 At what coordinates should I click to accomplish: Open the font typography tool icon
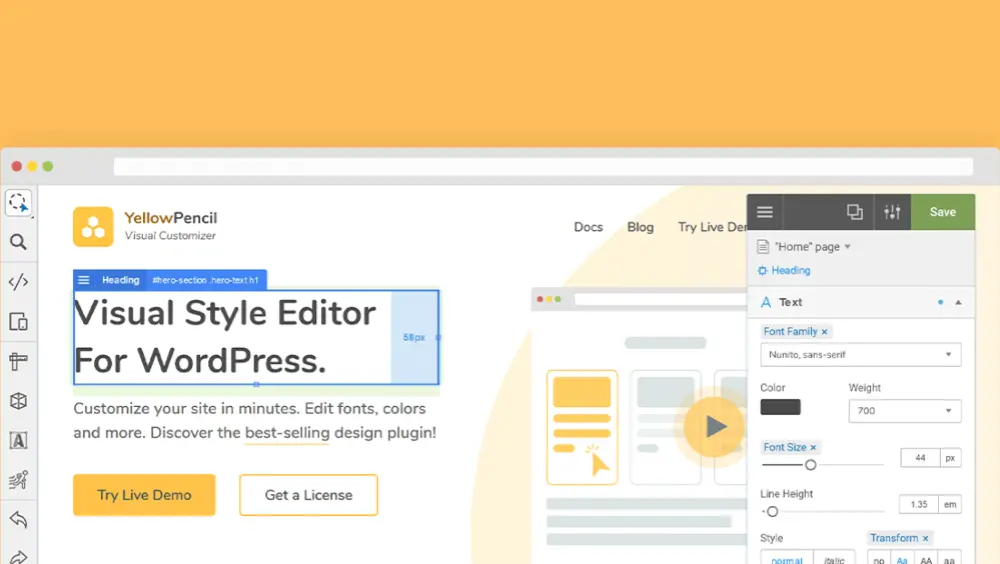(18, 441)
